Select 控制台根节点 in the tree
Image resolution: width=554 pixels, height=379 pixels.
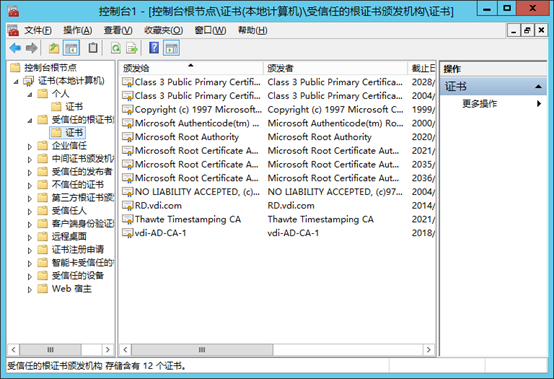point(50,67)
